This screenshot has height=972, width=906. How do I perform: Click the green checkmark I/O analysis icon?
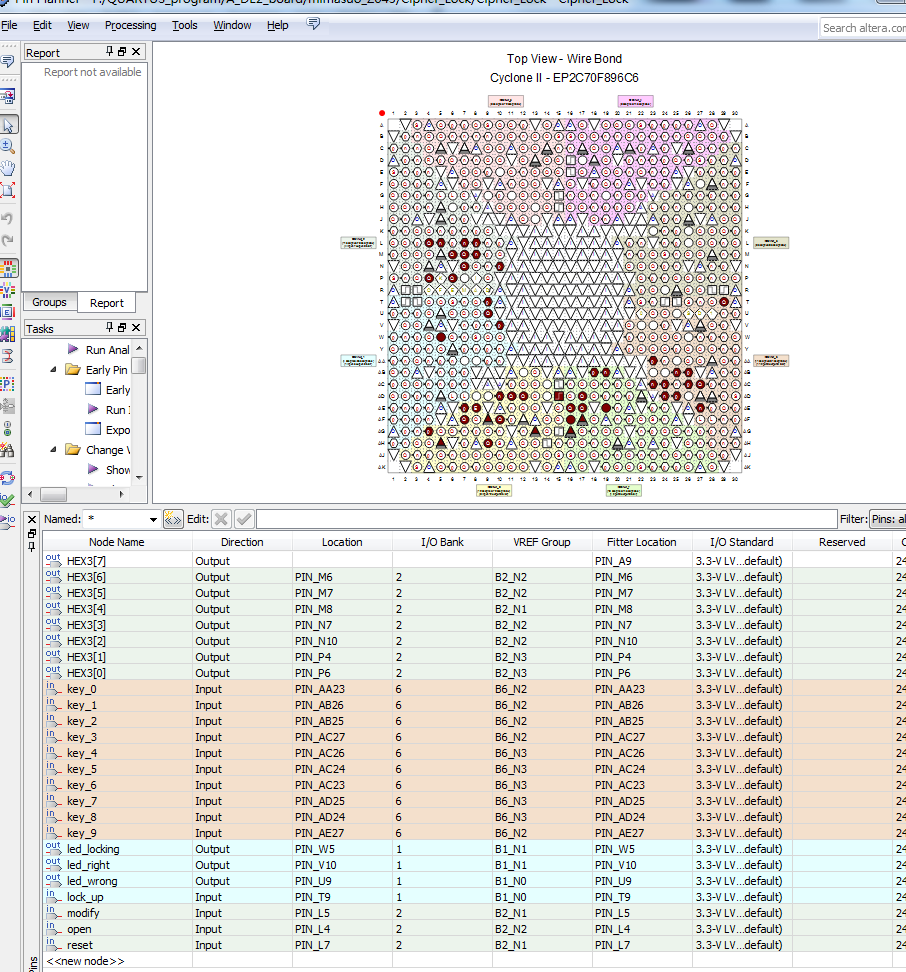(x=8, y=499)
